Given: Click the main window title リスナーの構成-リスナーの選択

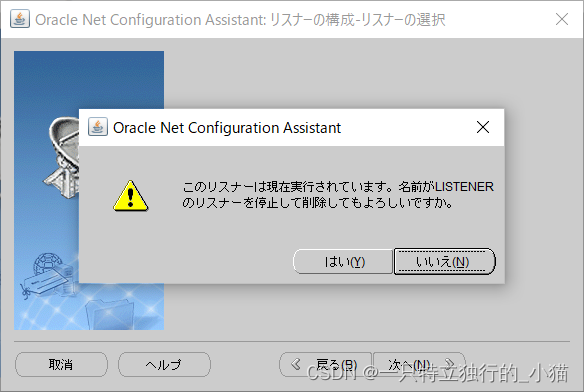Looking at the screenshot, I should click(x=357, y=19).
